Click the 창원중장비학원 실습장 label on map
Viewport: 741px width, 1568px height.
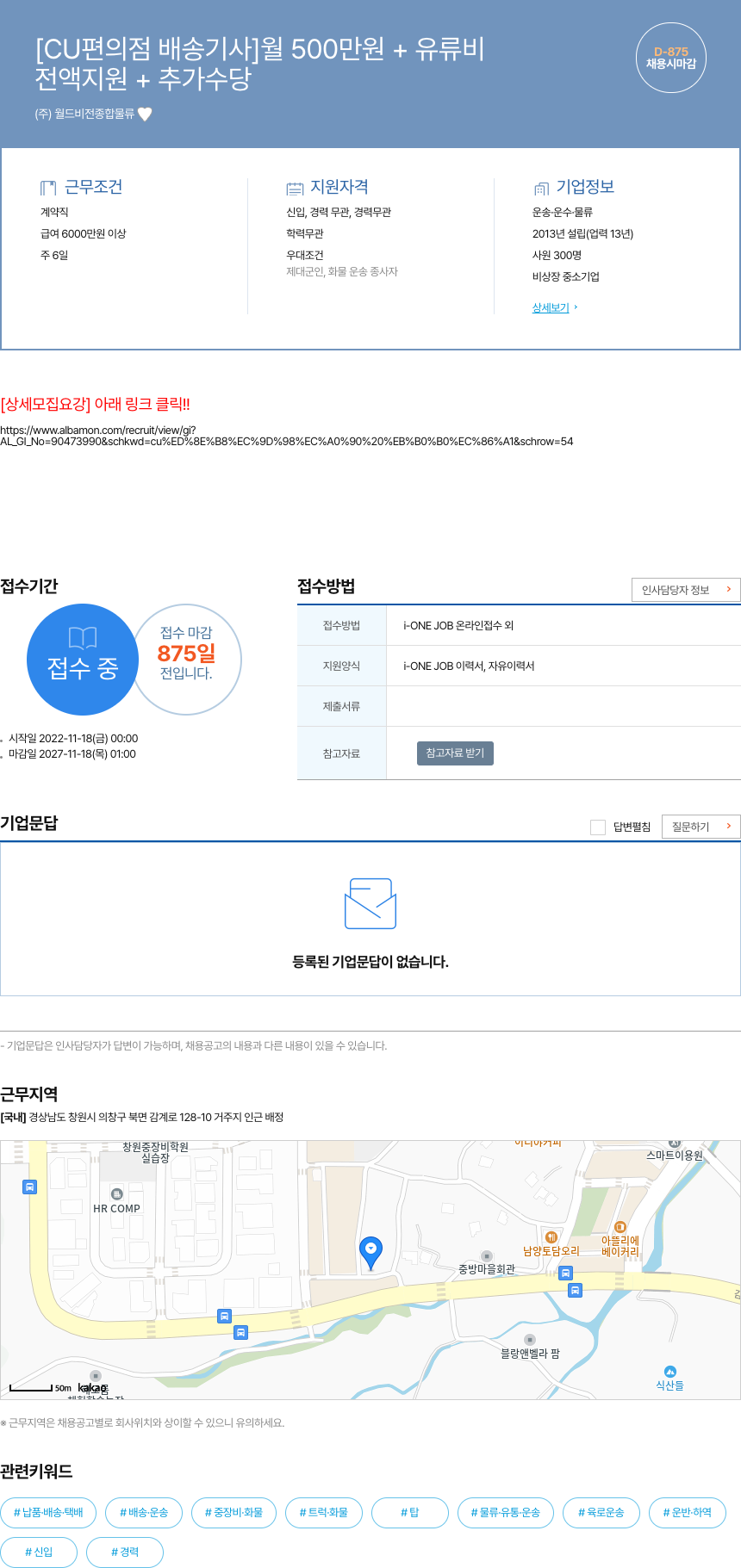[x=155, y=1153]
